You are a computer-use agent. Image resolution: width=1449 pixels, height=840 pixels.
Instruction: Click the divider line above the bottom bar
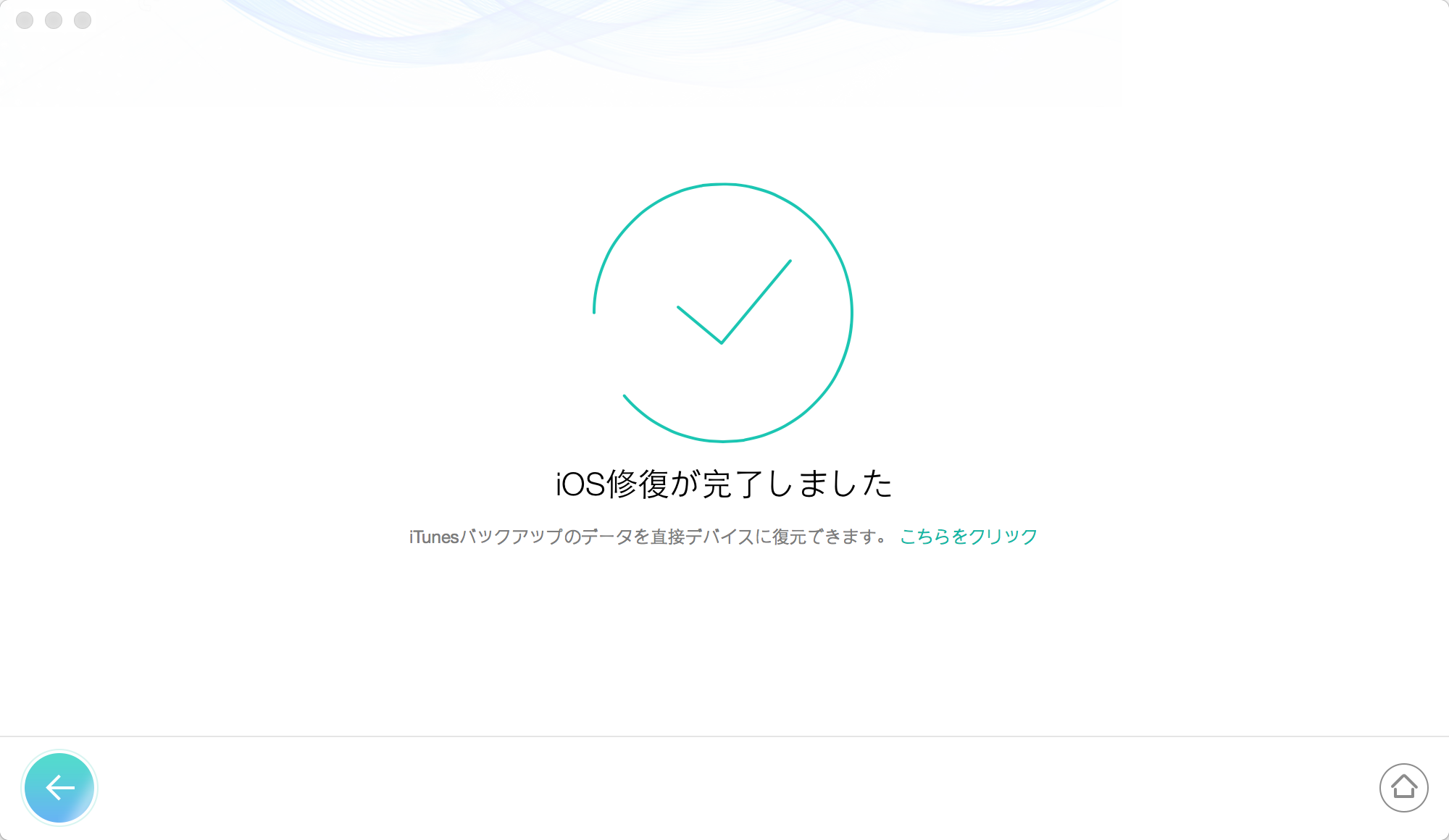724,736
